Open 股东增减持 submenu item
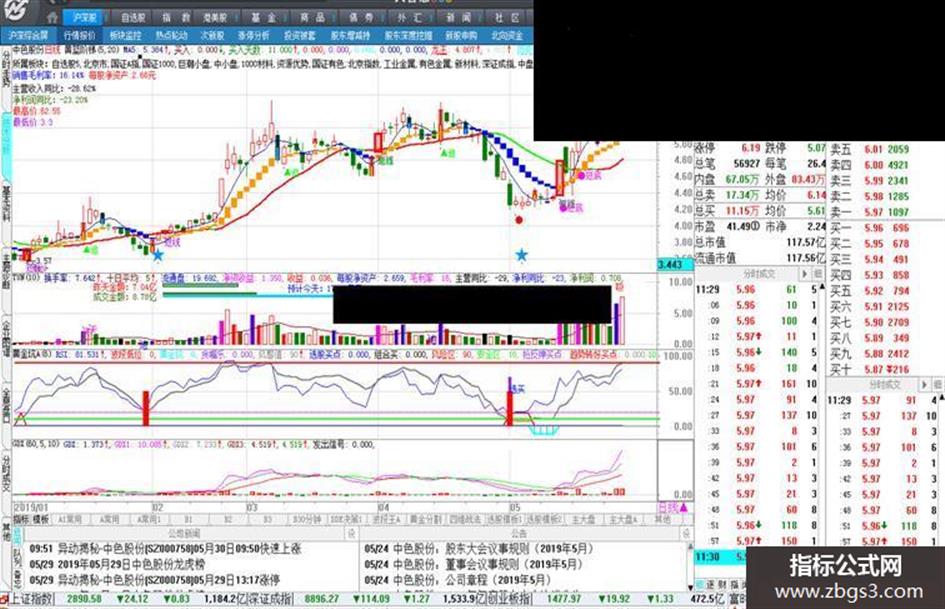The image size is (945, 609). [x=350, y=36]
